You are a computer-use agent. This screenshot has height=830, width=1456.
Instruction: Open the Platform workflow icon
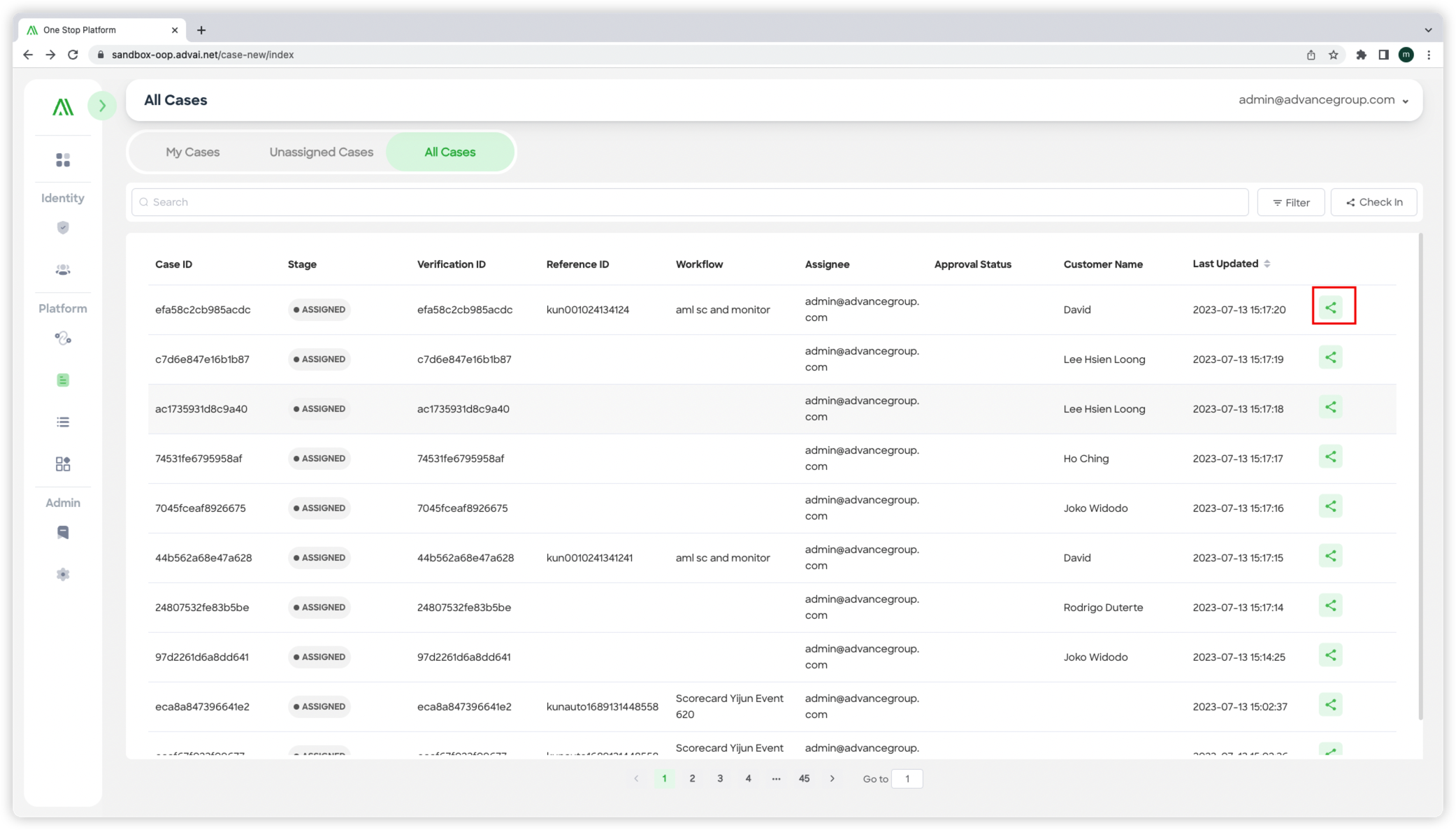[x=63, y=338]
